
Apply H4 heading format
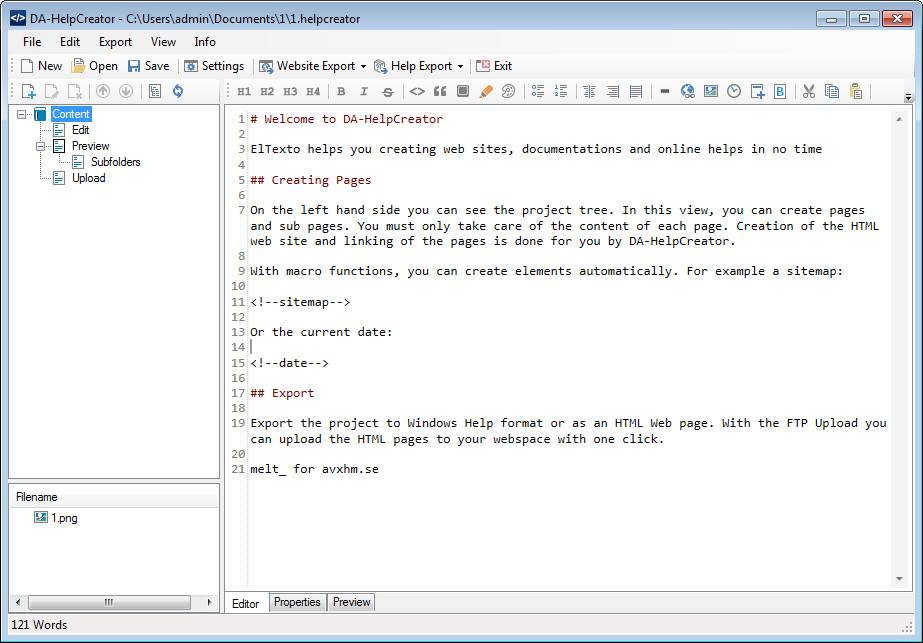pos(313,91)
